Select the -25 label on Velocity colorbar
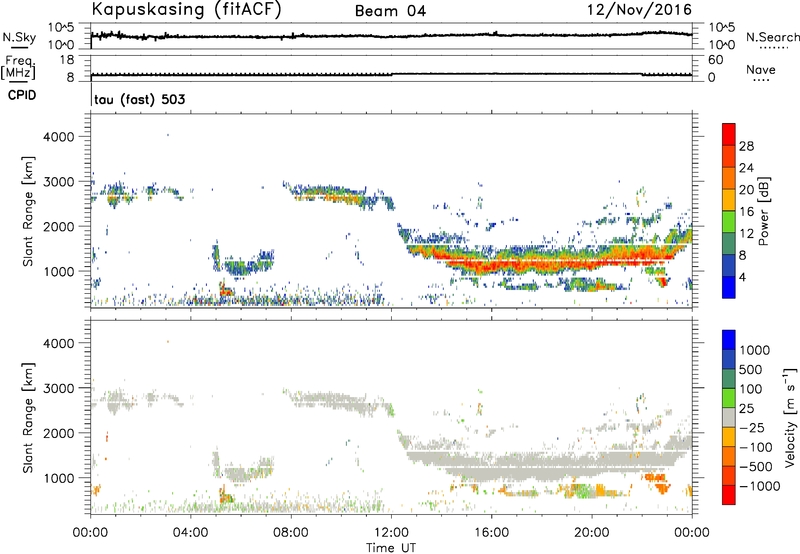The image size is (800, 554). click(x=752, y=427)
